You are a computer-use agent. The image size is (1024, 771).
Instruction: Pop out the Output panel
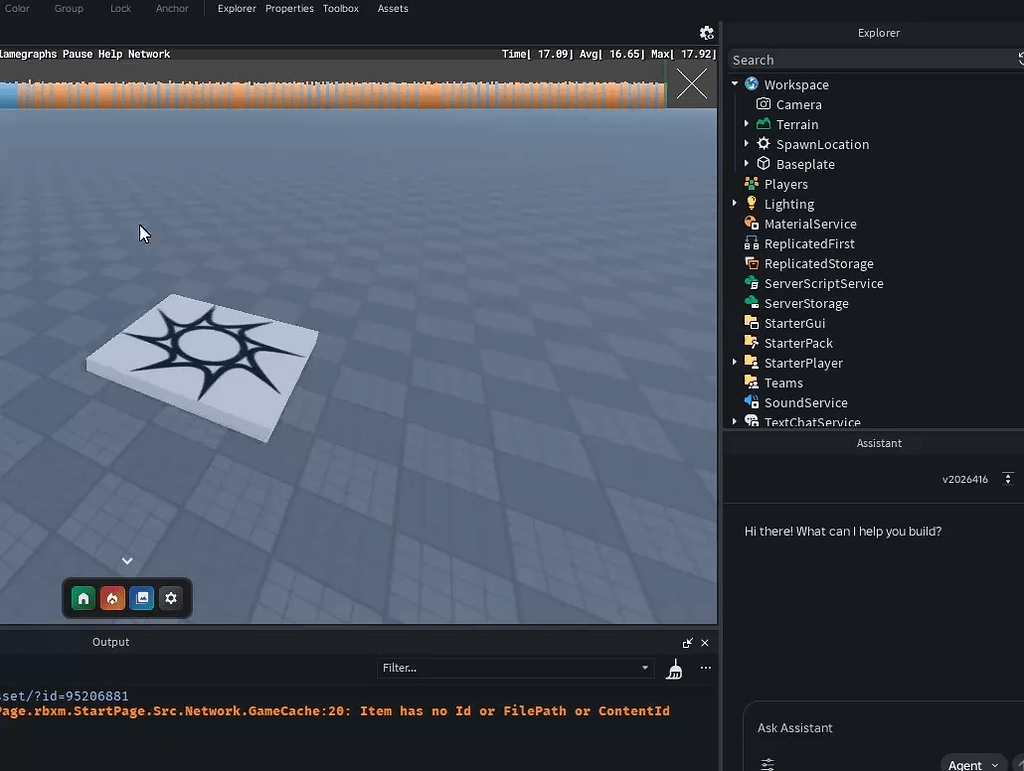[687, 643]
